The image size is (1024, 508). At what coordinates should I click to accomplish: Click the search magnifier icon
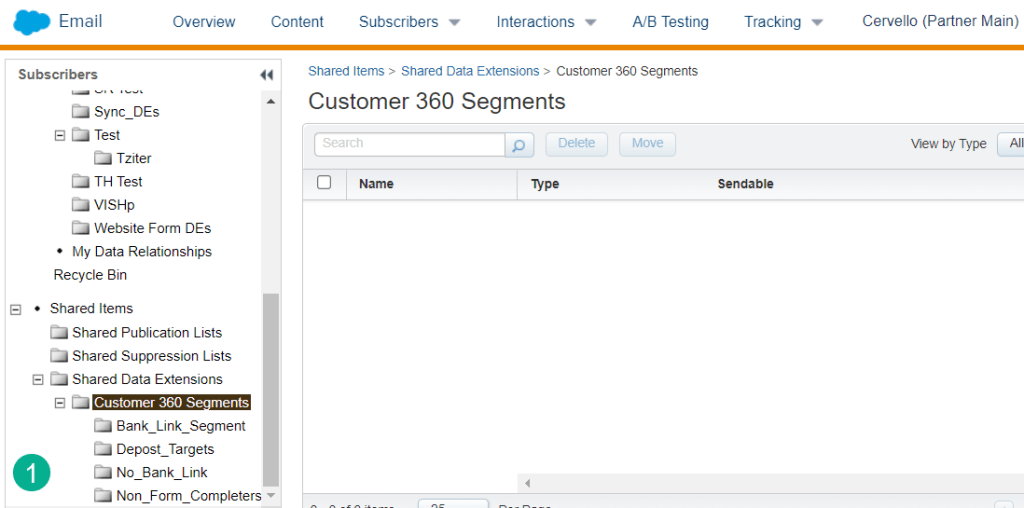pos(519,144)
